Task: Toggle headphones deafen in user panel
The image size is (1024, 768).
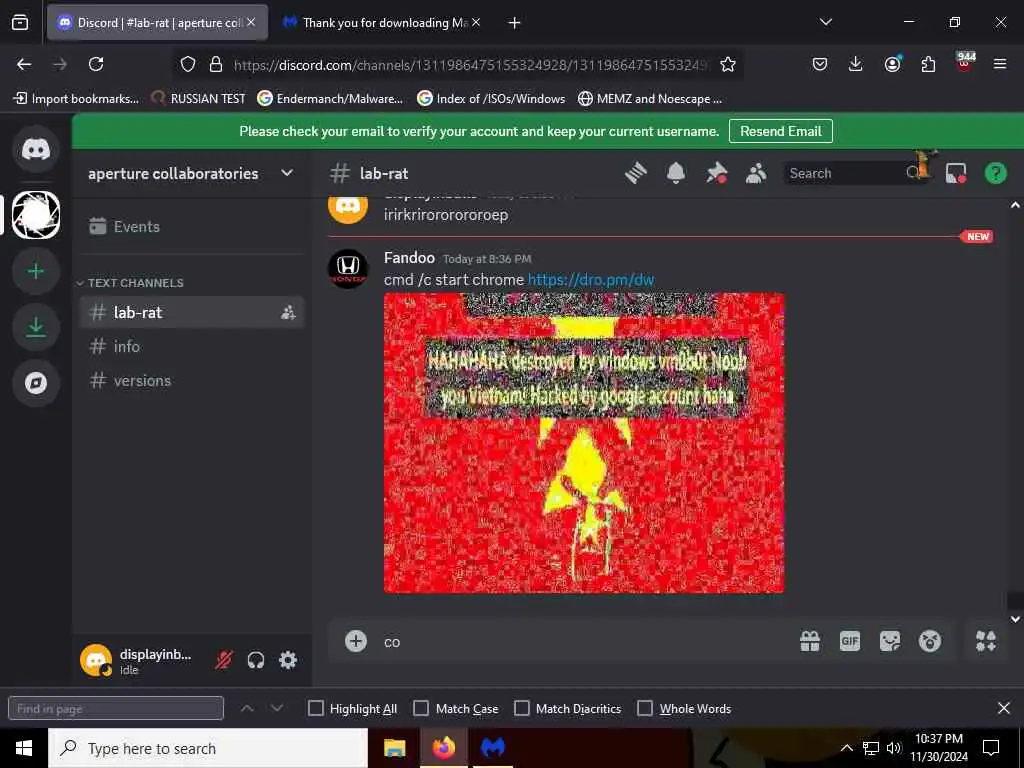Action: tap(256, 660)
